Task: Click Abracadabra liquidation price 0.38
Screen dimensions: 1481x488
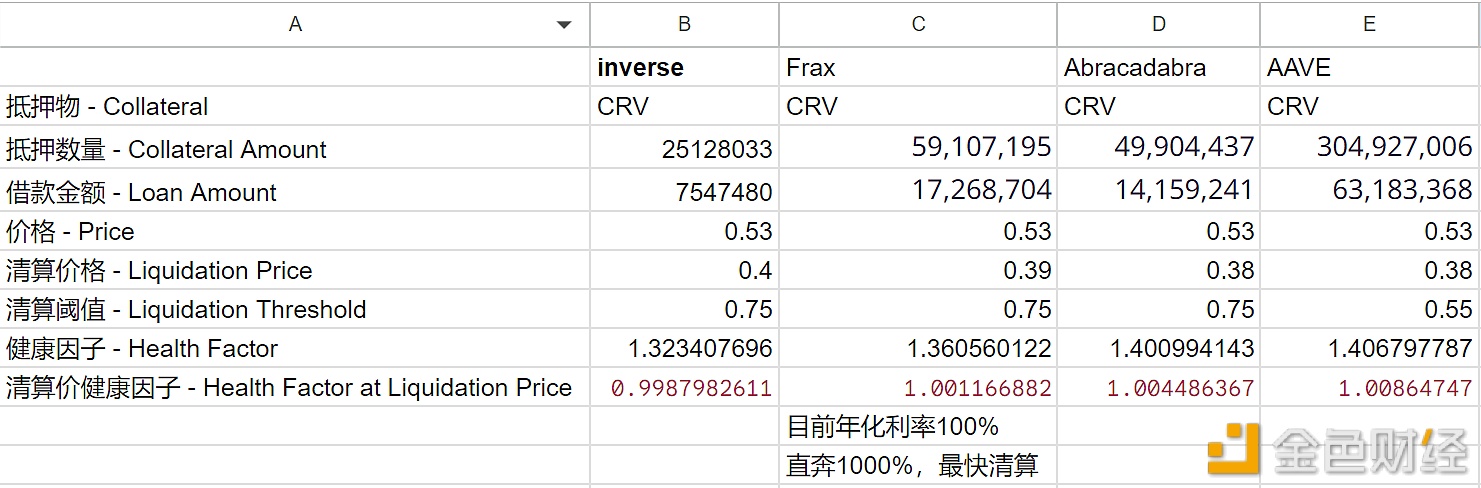Action: [x=1158, y=270]
